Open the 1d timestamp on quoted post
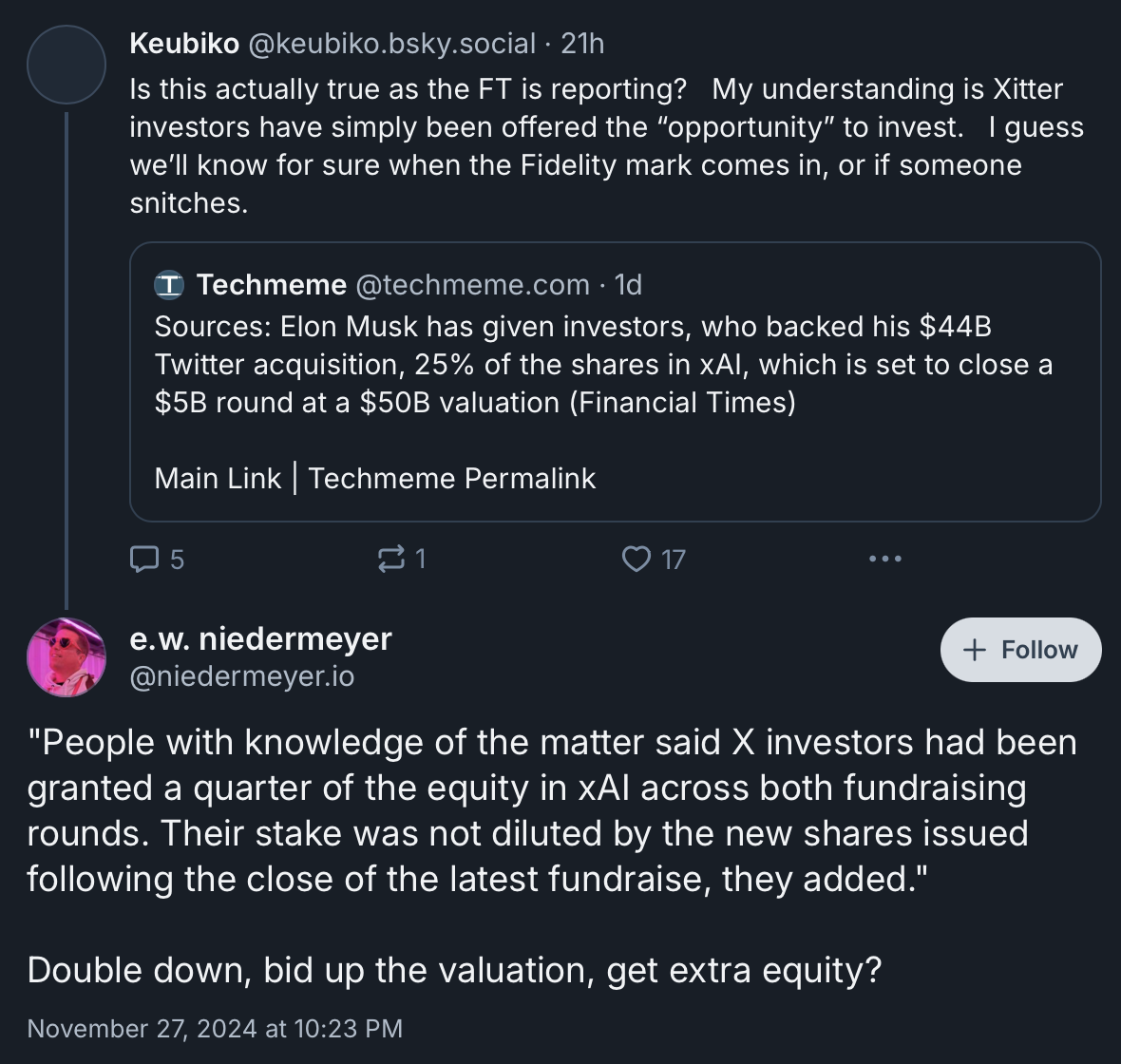The width and height of the screenshot is (1121, 1064). click(628, 285)
